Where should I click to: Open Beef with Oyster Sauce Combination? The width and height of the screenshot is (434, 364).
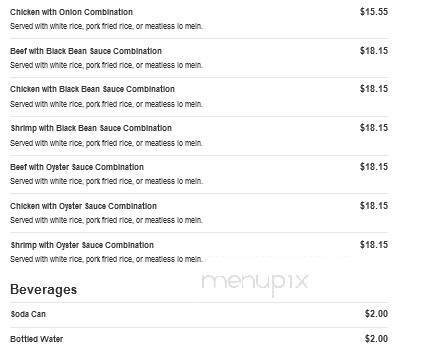[77, 167]
